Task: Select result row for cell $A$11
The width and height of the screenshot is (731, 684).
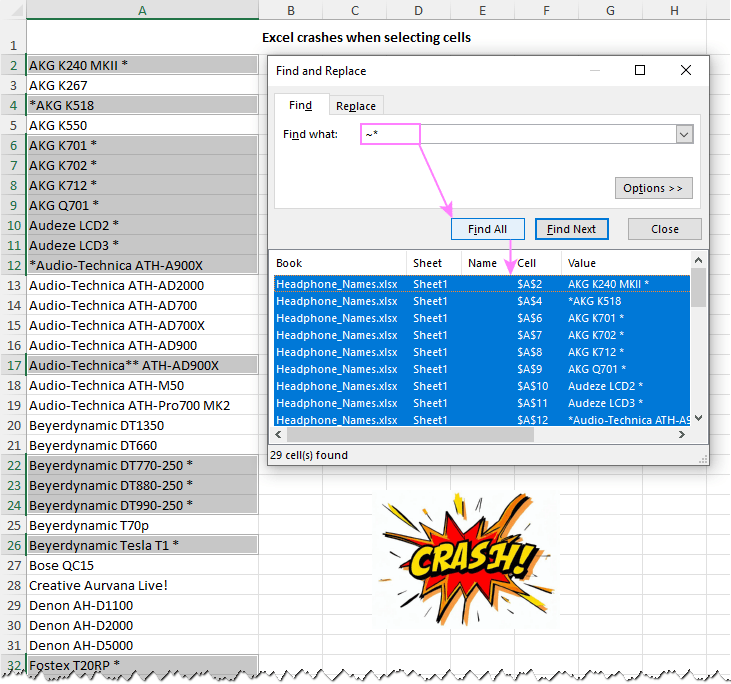Action: [x=482, y=403]
